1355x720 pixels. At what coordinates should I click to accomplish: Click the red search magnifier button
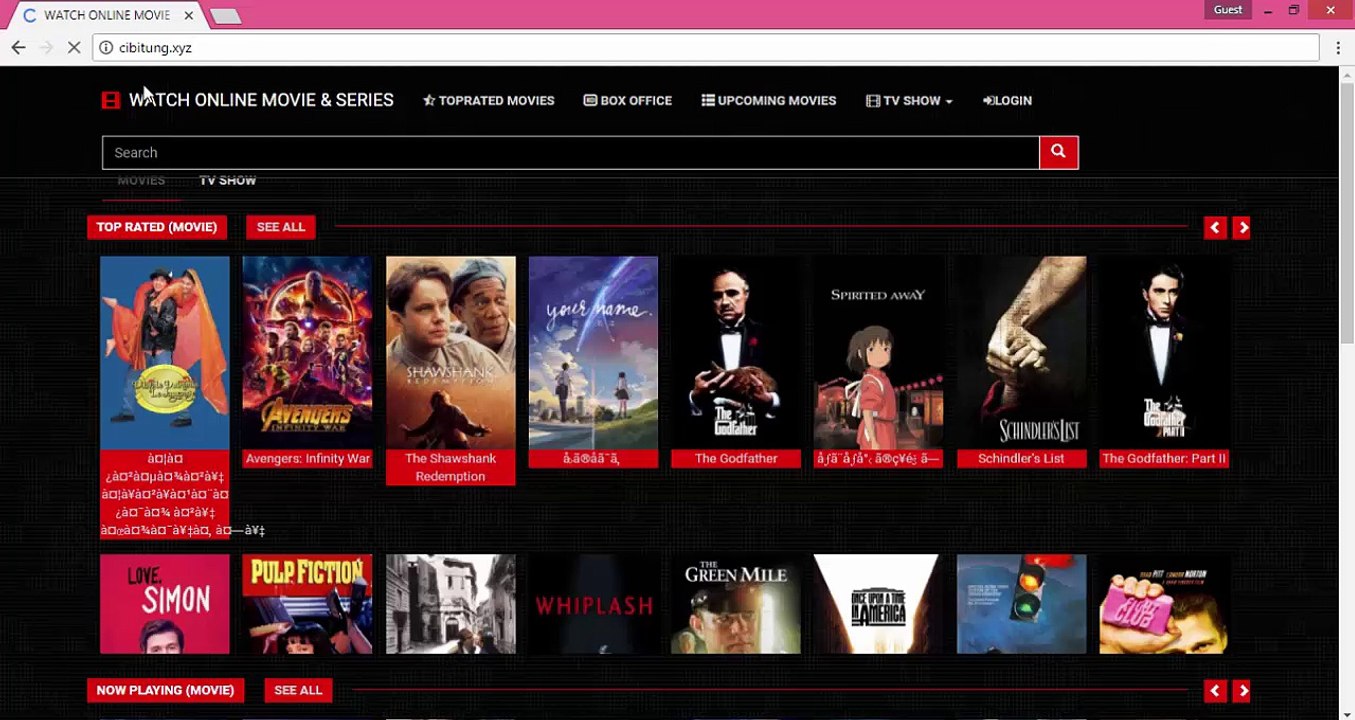pyautogui.click(x=1058, y=152)
